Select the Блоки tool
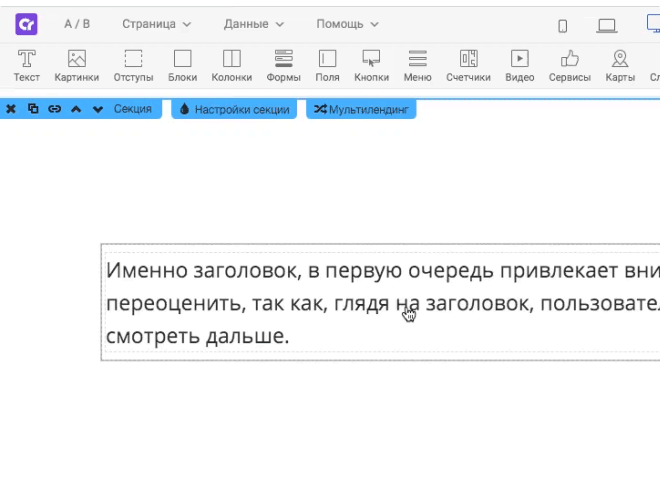This screenshot has width=660, height=500. (183, 66)
